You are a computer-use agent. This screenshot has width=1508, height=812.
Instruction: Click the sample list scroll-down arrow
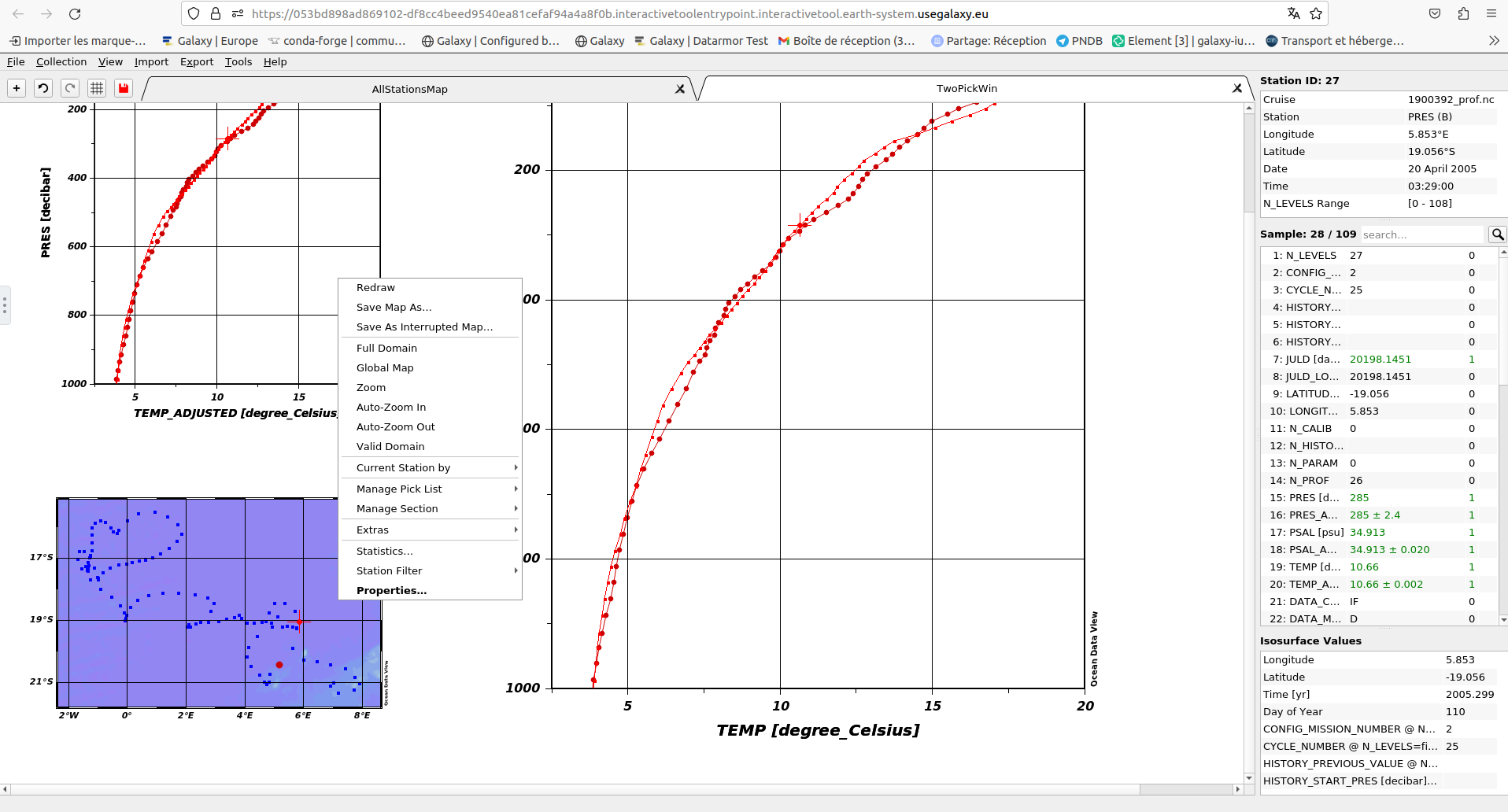click(1502, 620)
